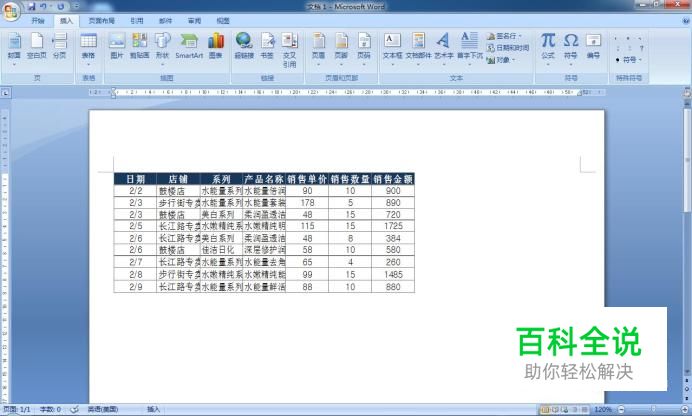This screenshot has height=416, width=692.
Task: Toggle the ruler button above scrollbar
Action: (687, 93)
